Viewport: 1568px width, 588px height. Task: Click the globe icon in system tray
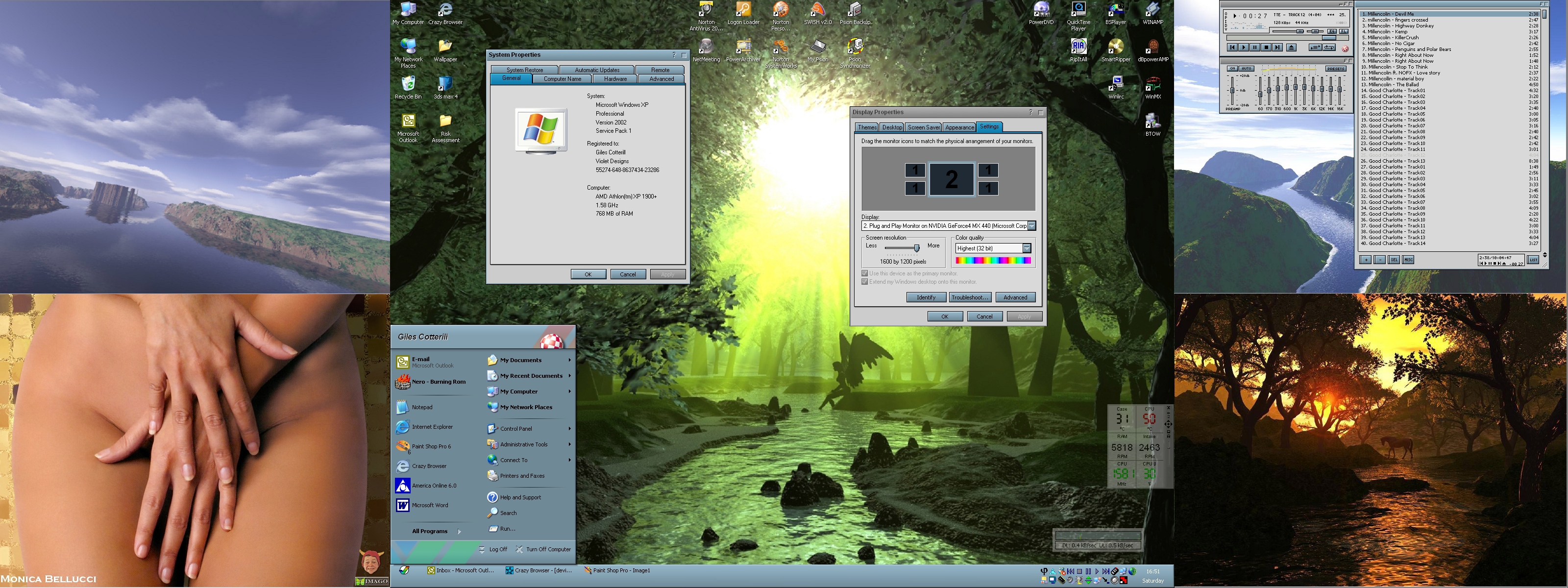(x=1133, y=571)
